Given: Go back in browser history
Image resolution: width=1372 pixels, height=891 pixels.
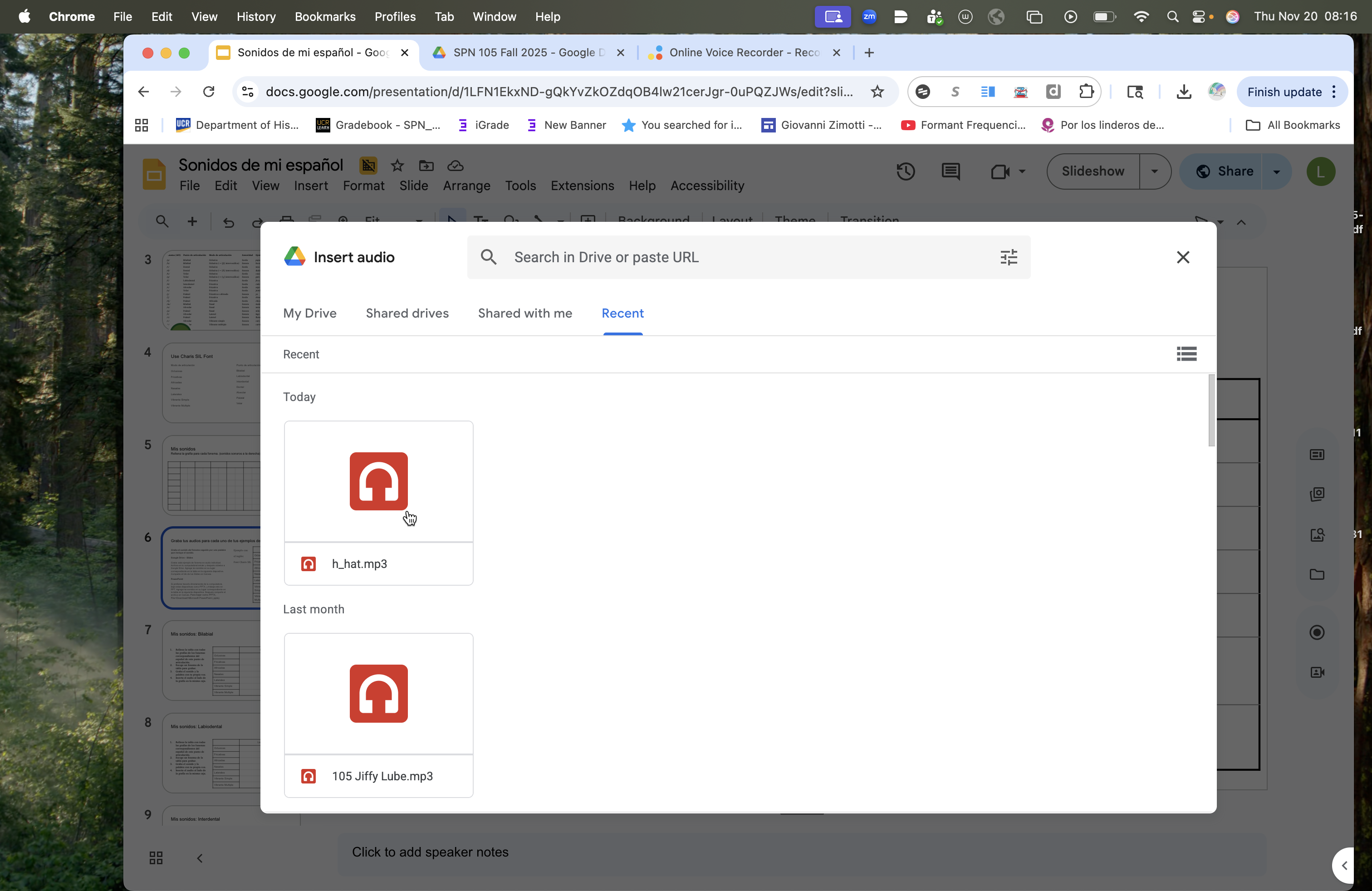Looking at the screenshot, I should coord(143,92).
